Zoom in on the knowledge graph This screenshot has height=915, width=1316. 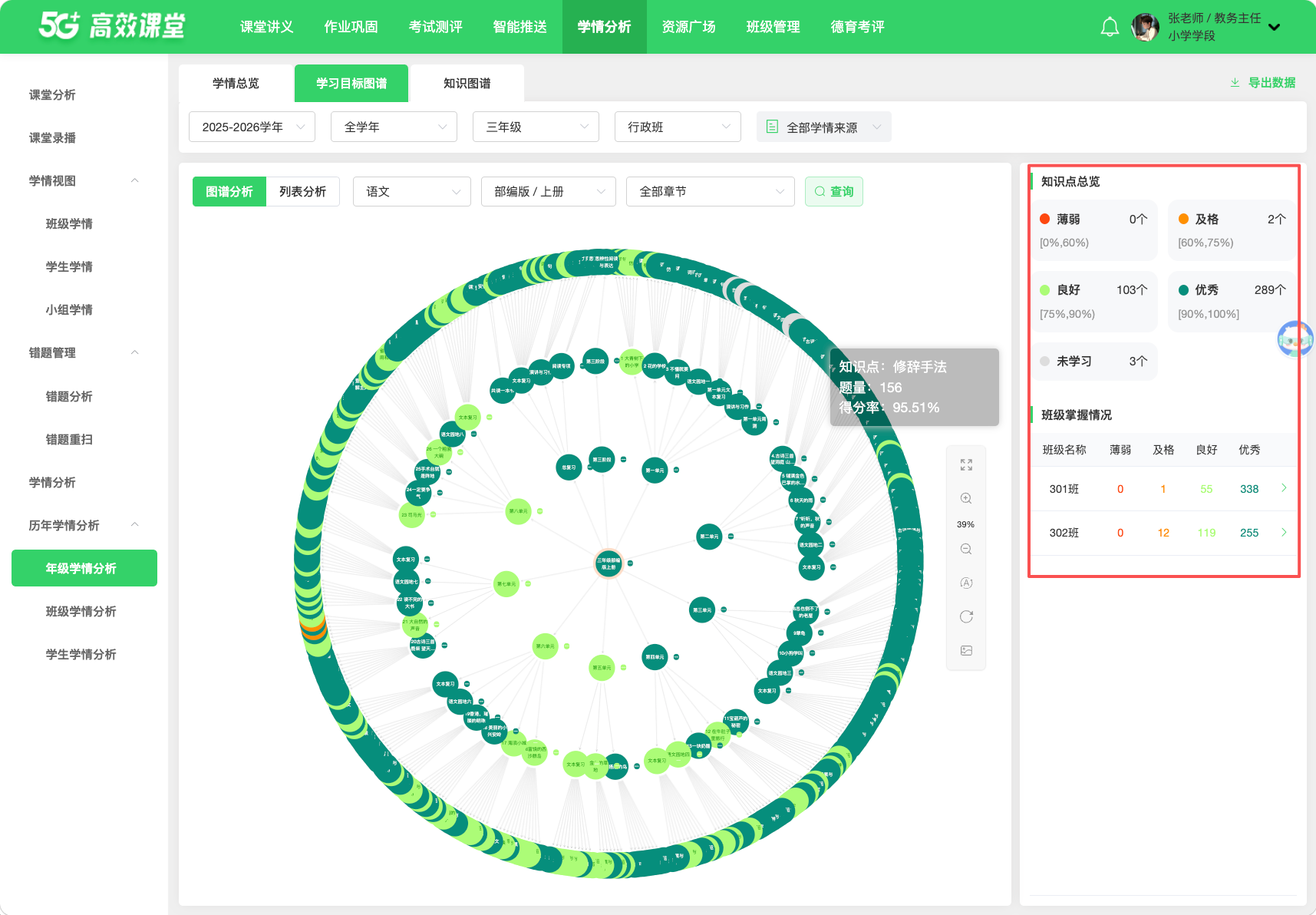966,498
